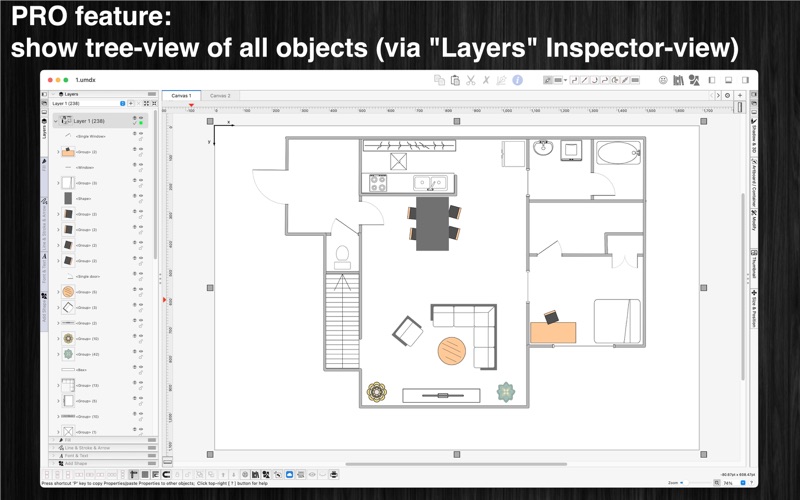Viewport: 800px width, 500px height.
Task: Open the shapes panel icon in top toolbar
Action: 694,80
